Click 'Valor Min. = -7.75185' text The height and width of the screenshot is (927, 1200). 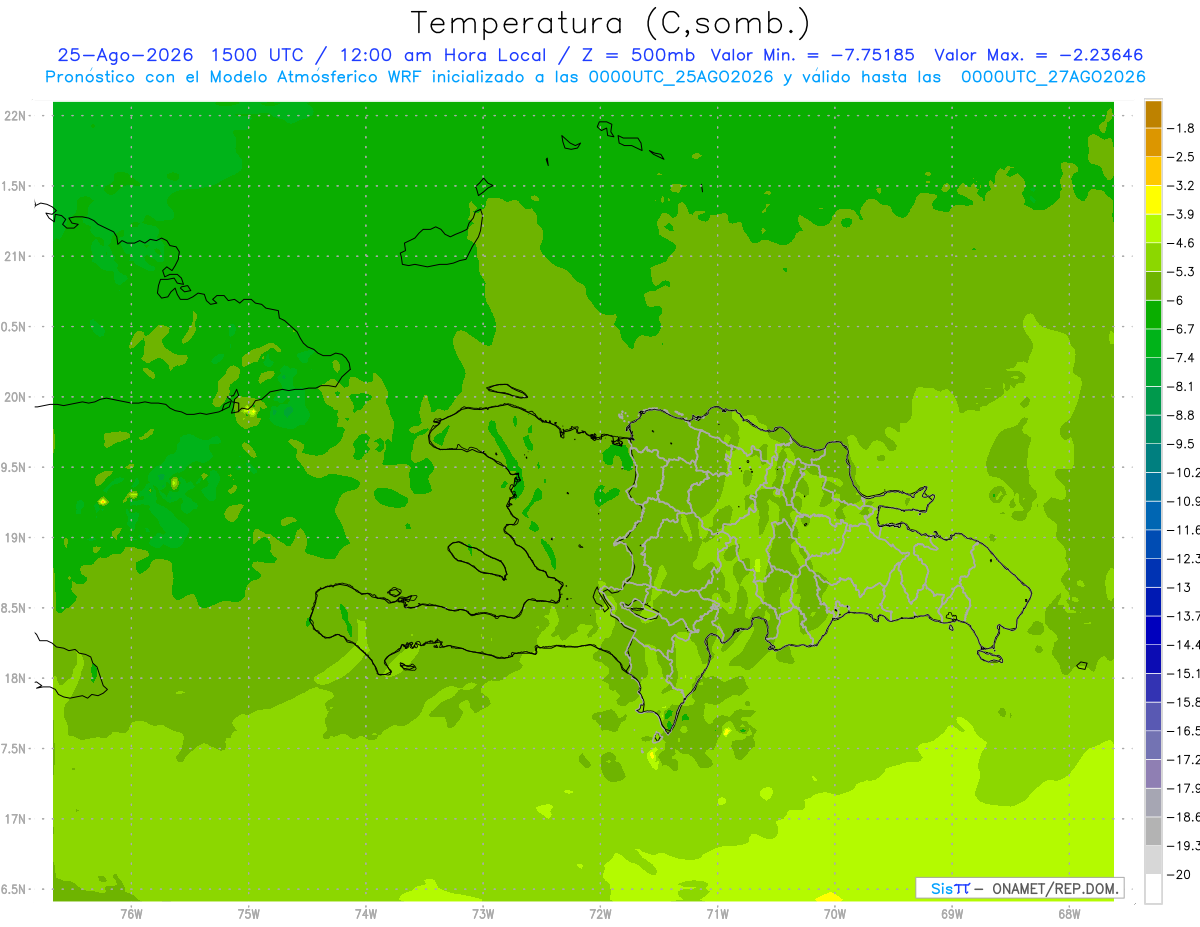[812, 55]
